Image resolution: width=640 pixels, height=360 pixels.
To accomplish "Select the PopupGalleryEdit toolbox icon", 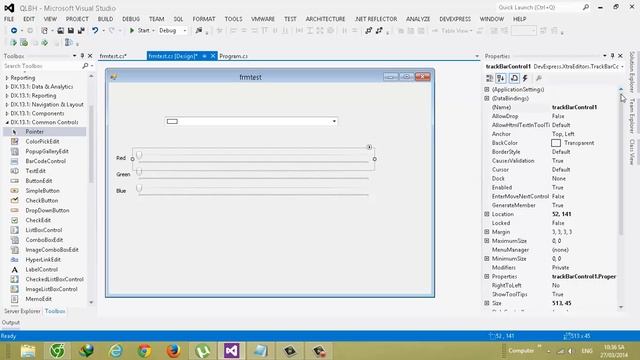I will tap(15, 151).
